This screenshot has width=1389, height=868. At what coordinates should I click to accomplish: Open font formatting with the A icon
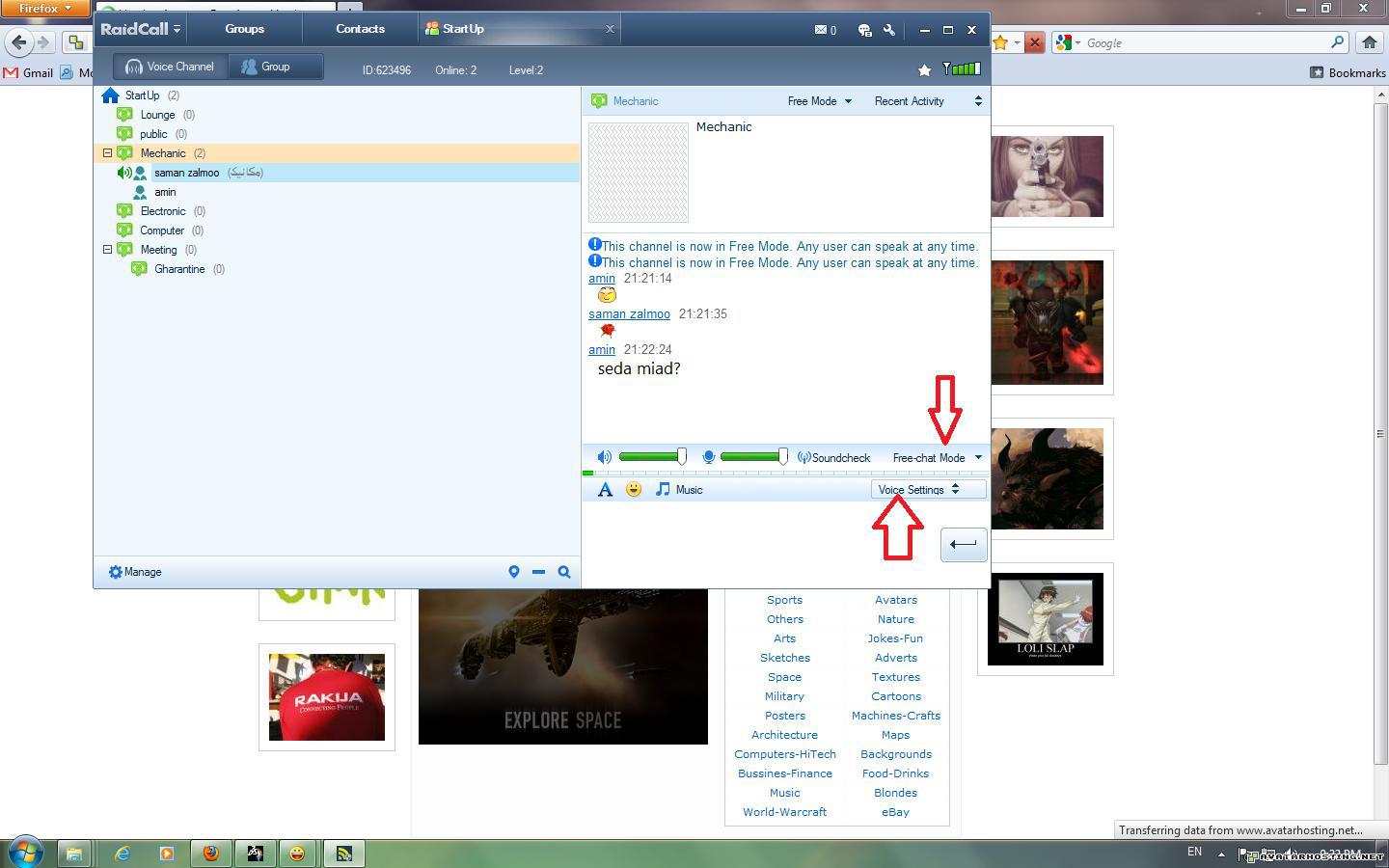tap(605, 489)
